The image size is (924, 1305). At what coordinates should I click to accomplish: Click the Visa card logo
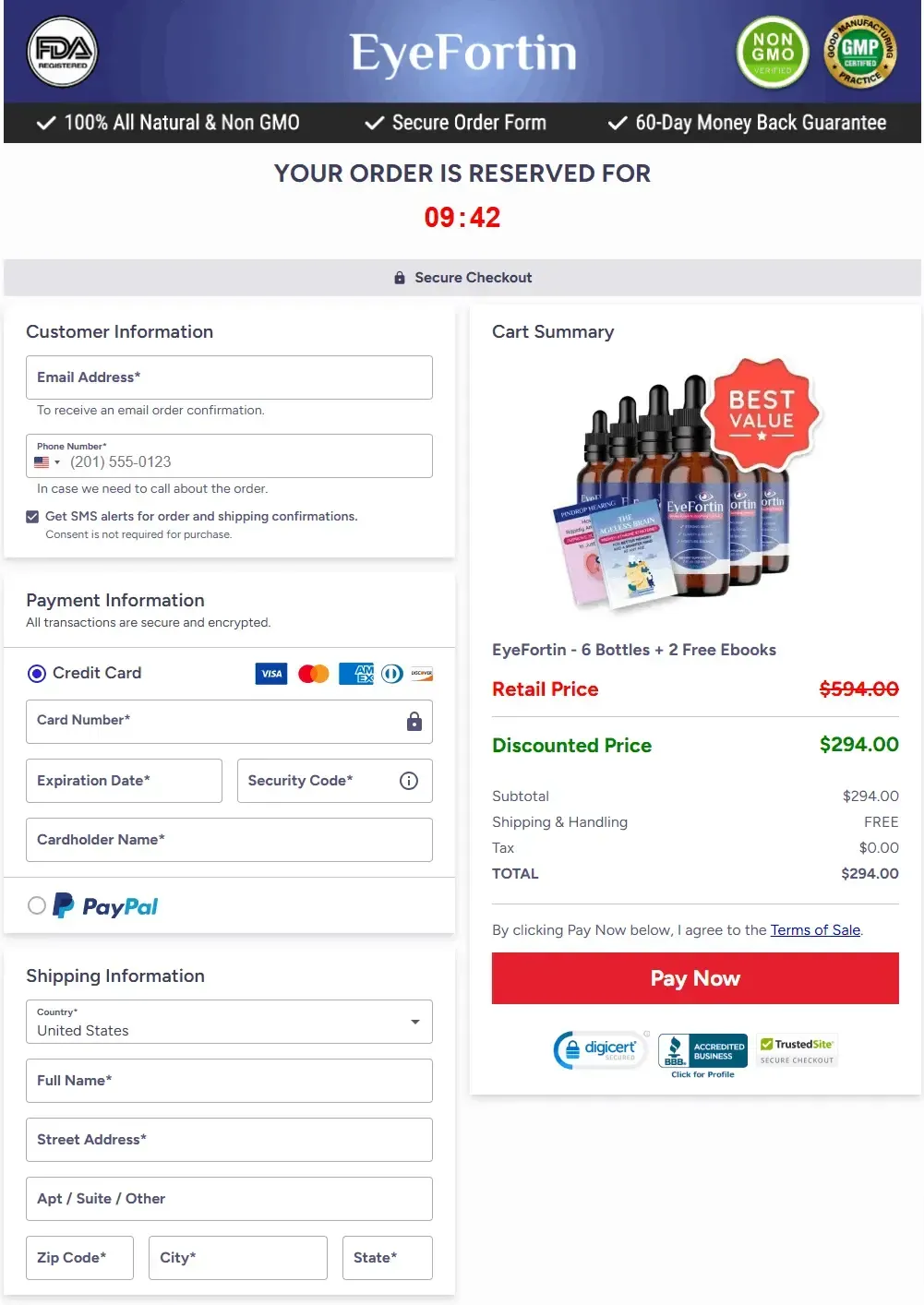point(271,674)
